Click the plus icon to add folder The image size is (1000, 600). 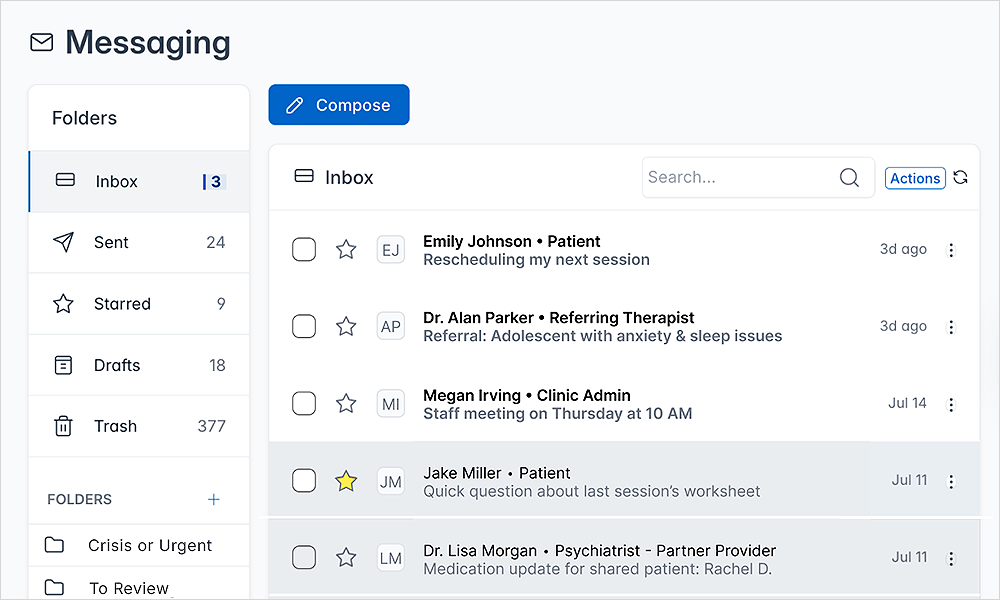point(213,499)
